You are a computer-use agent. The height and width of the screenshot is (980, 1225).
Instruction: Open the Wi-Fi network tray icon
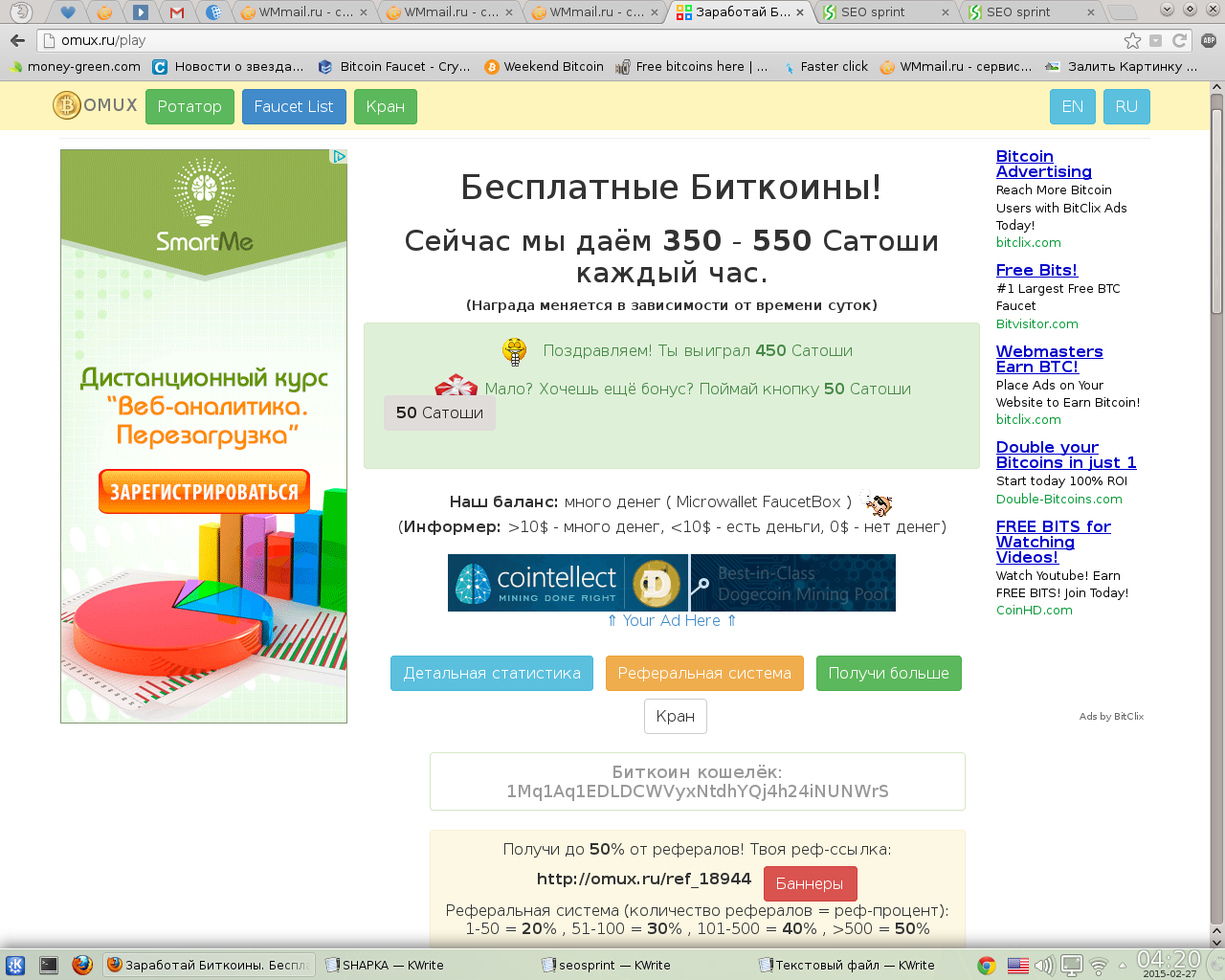tap(1099, 966)
